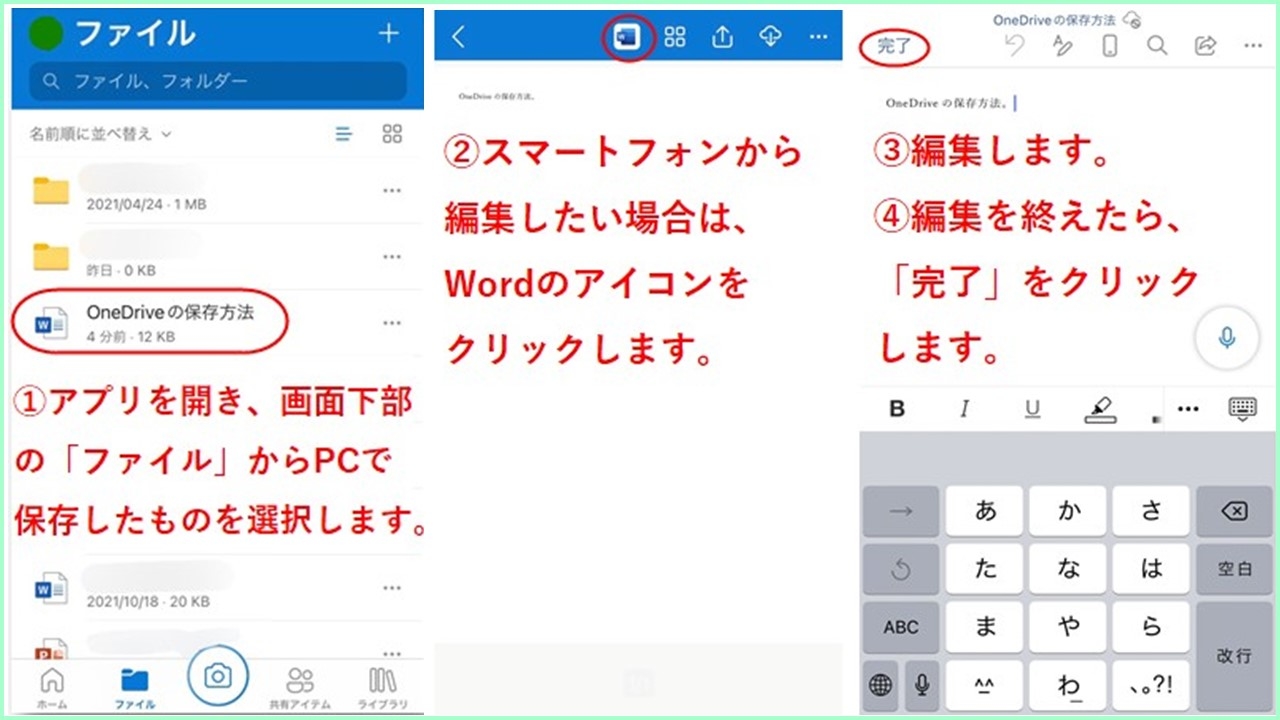Open the 名前順に並べ替え sort dropdown
The height and width of the screenshot is (720, 1280).
coord(100,134)
